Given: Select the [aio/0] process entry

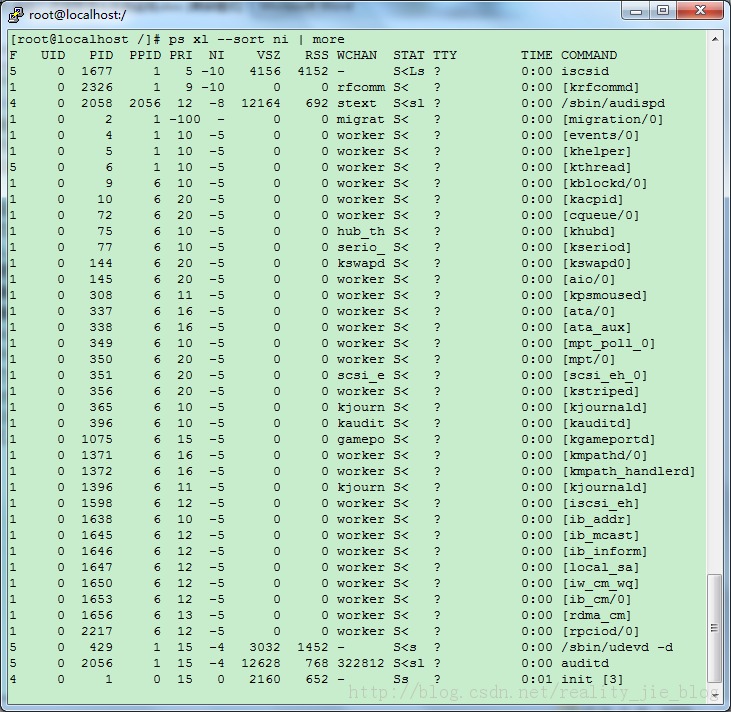Looking at the screenshot, I should (589, 279).
